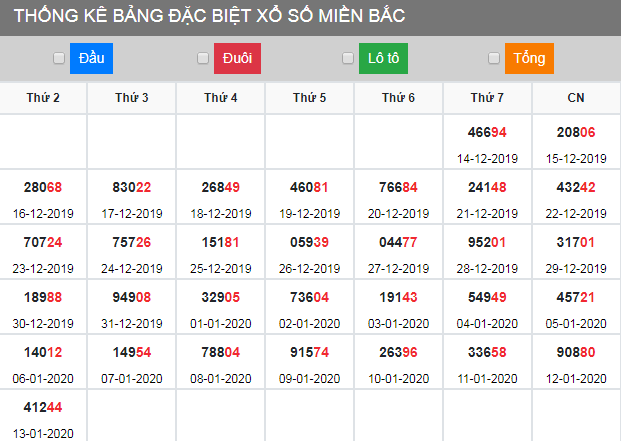Click result 32905 for 01-01-2020
This screenshot has width=621, height=441.
click(220, 297)
